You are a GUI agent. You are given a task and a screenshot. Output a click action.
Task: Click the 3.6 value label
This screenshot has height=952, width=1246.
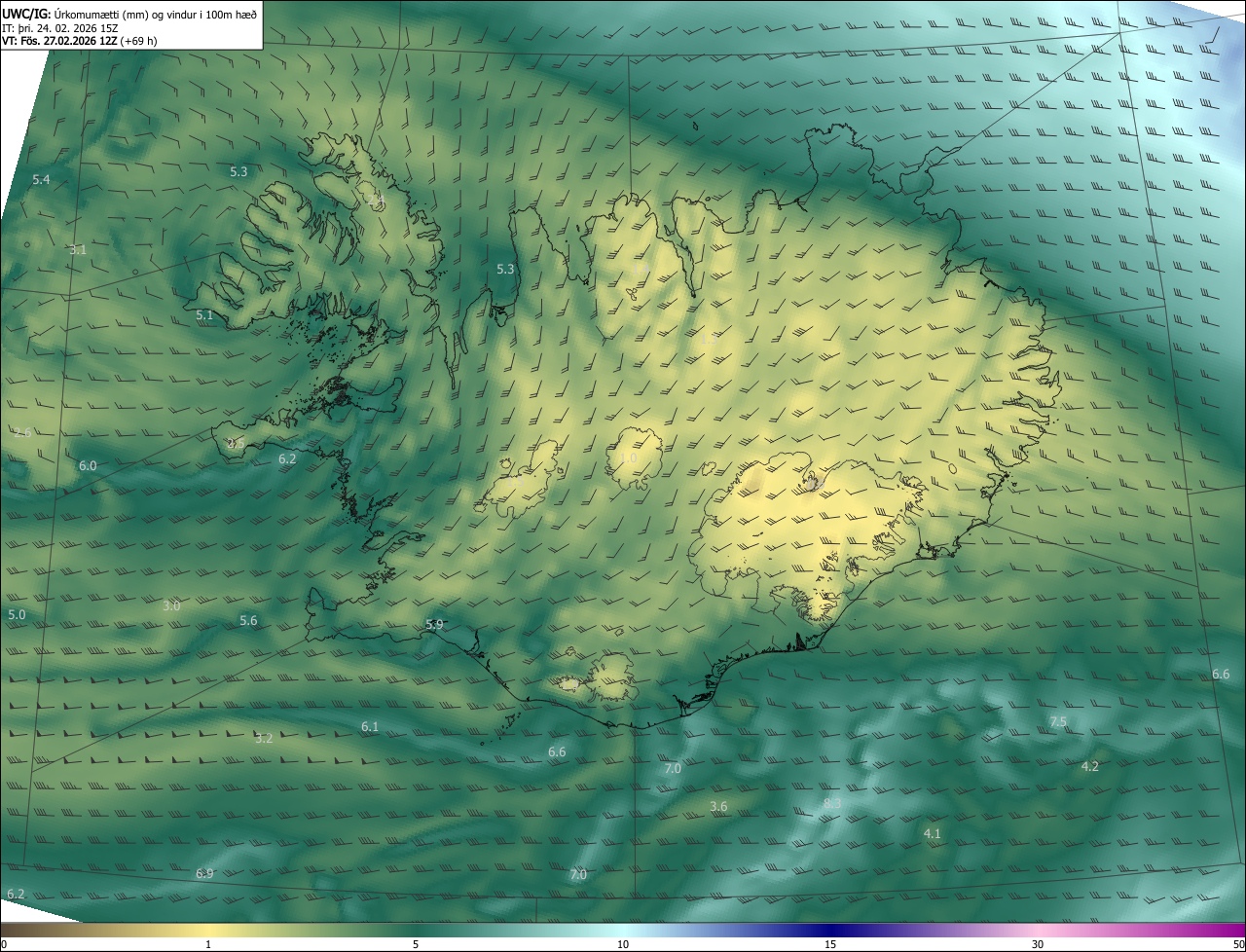[718, 807]
